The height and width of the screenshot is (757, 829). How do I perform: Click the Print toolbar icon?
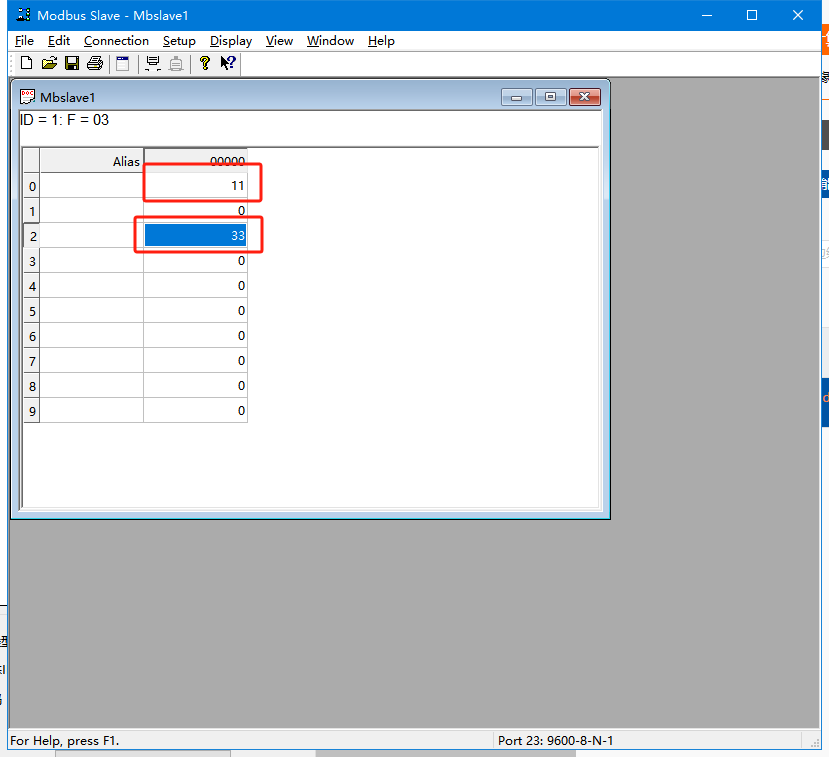[95, 63]
